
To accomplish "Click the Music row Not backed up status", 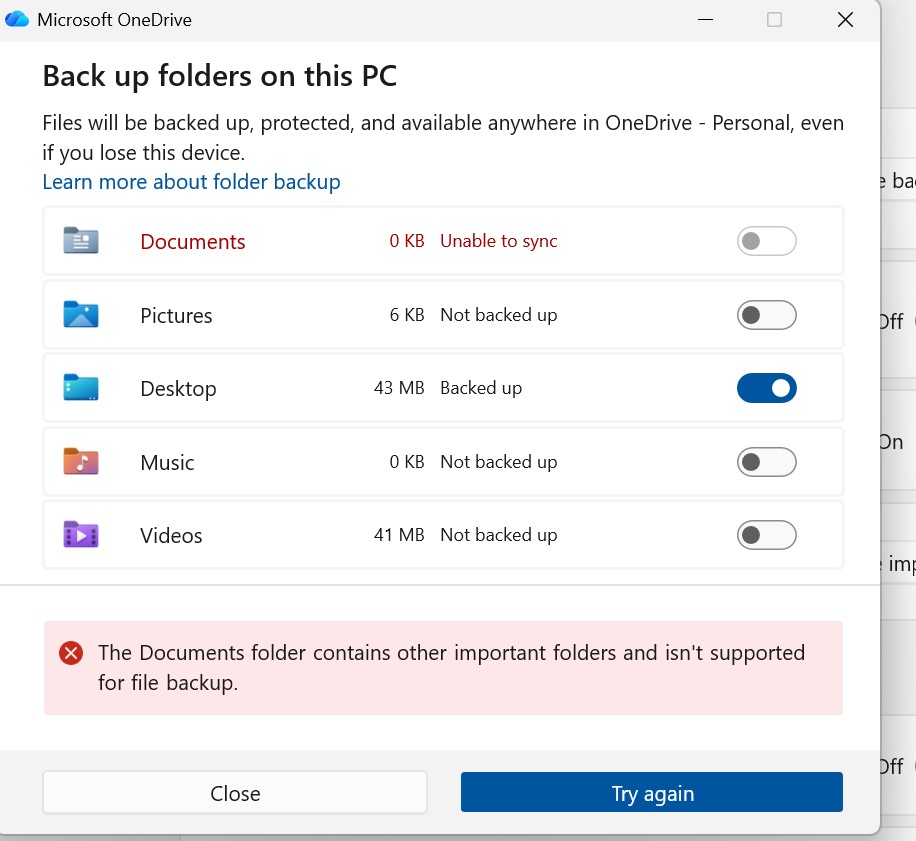I will pyautogui.click(x=498, y=462).
